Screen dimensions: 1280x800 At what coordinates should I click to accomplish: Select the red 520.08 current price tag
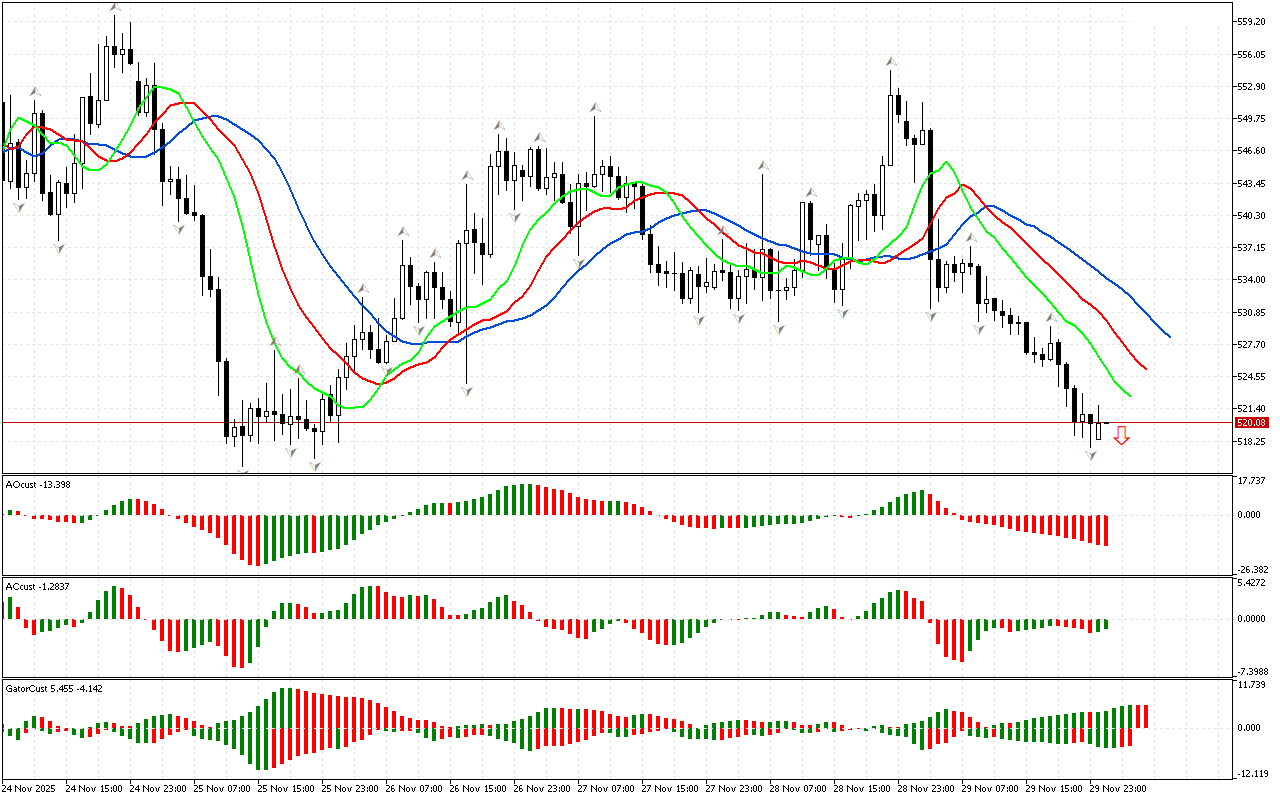pyautogui.click(x=1251, y=423)
